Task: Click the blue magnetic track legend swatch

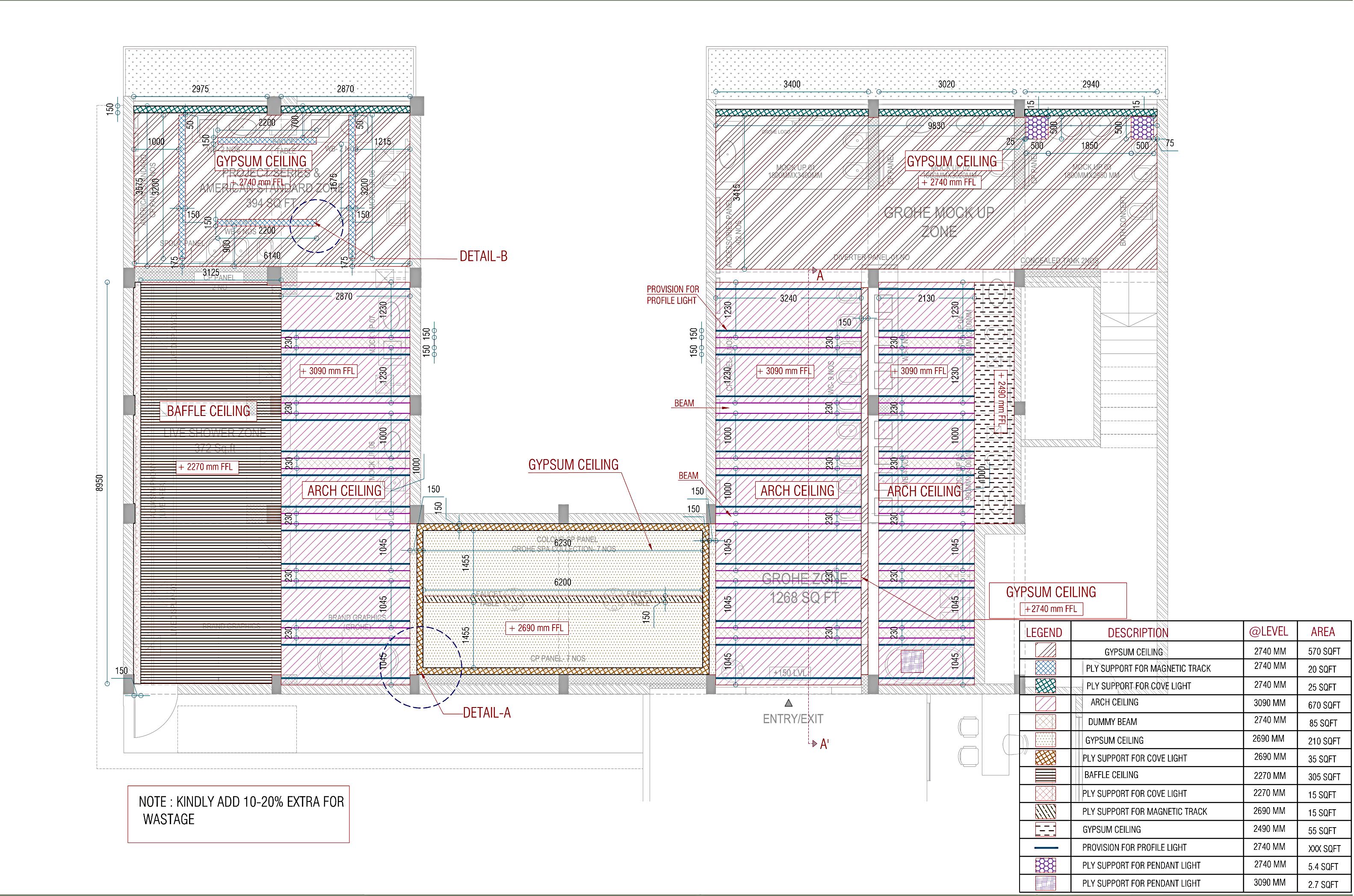Action: point(1045,668)
